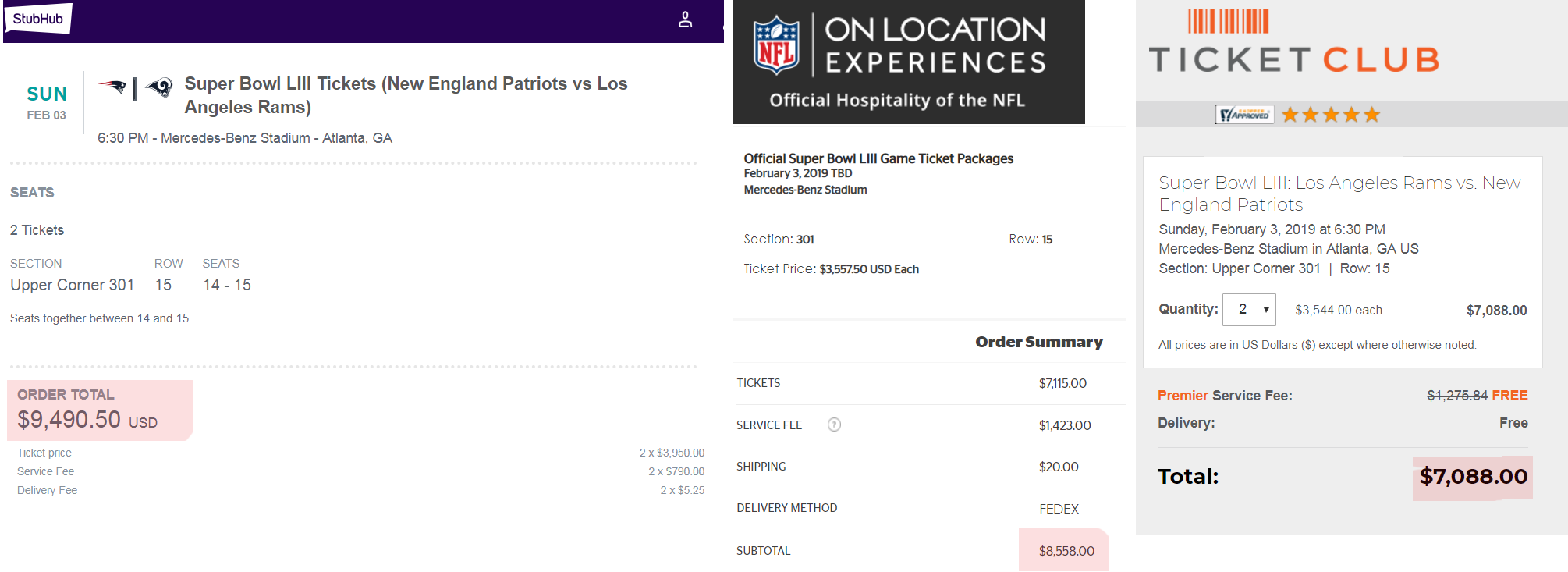This screenshot has height=572, width=1568.
Task: Click the On Location subtotal $8,558.00
Action: pyautogui.click(x=1066, y=551)
